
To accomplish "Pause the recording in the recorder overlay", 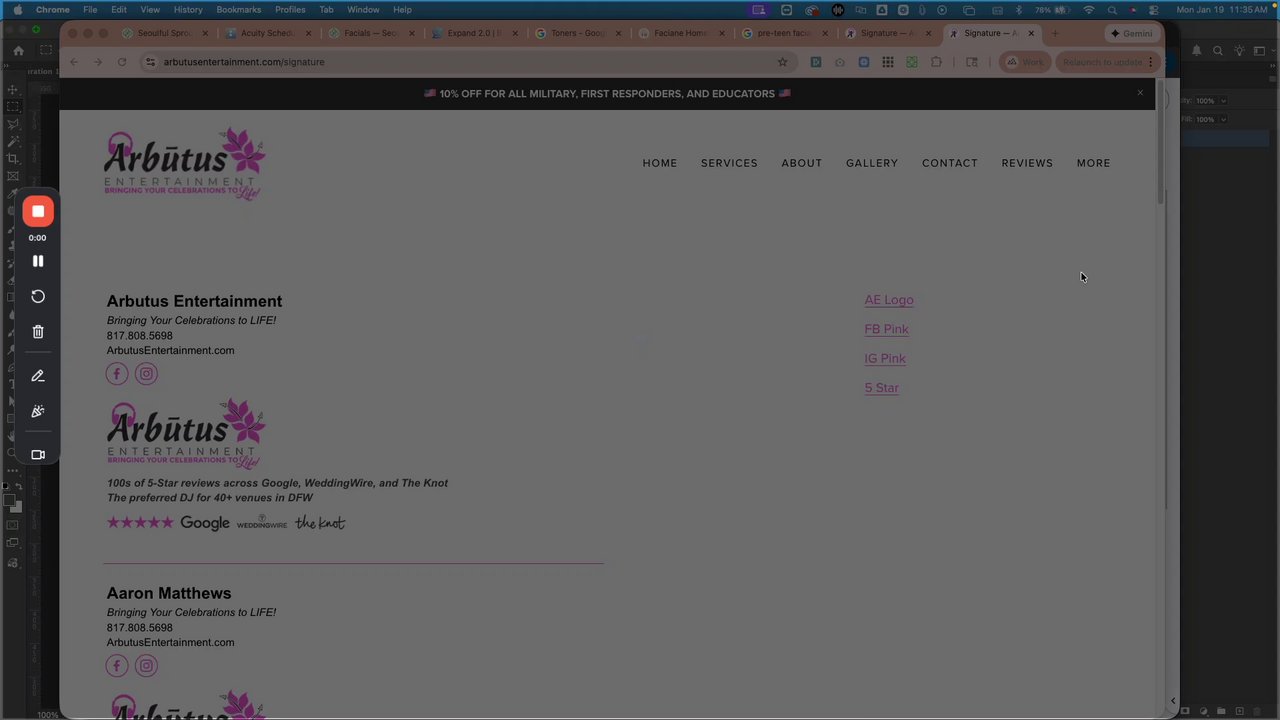I will pyautogui.click(x=38, y=261).
